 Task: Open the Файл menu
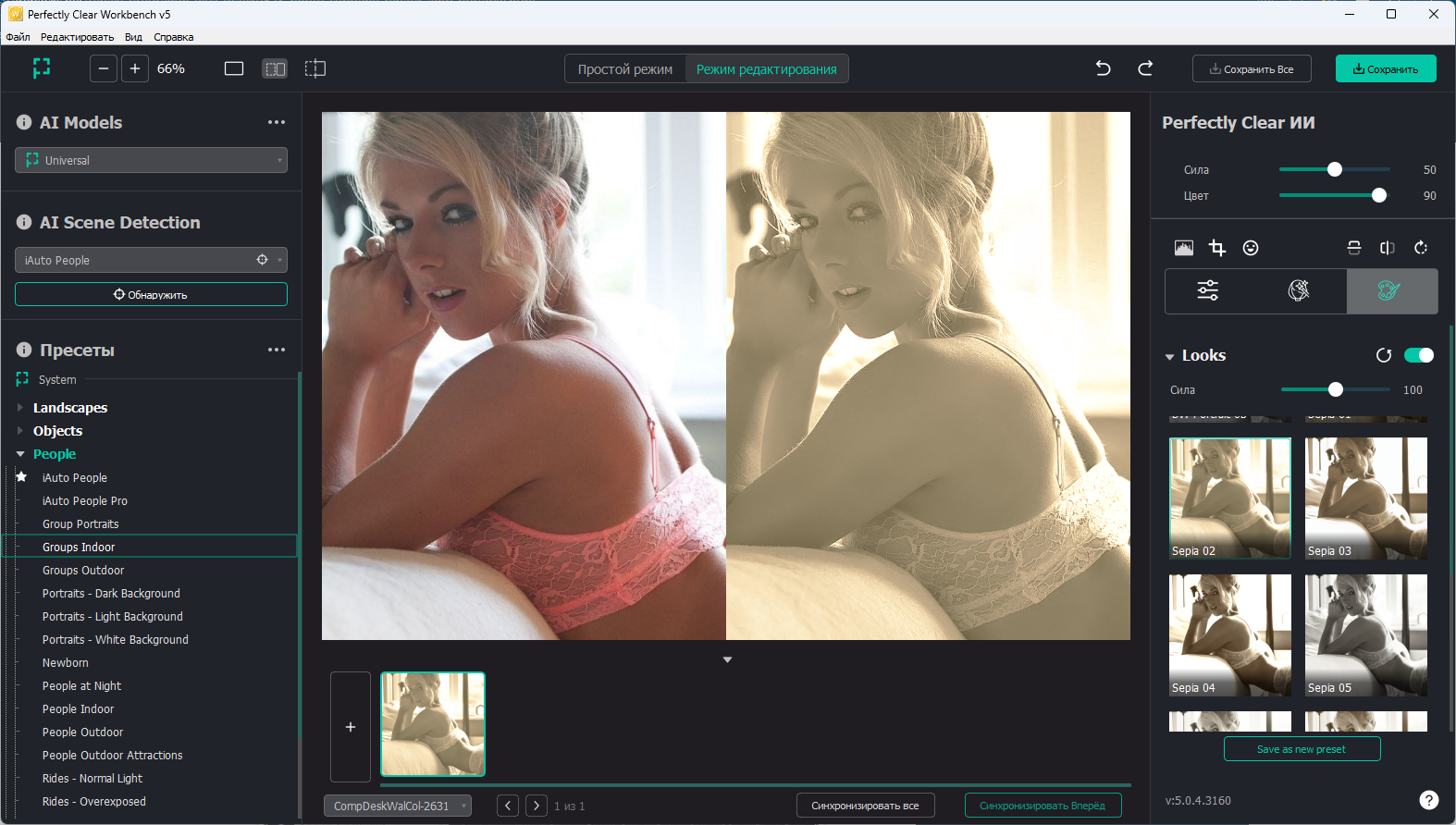(18, 37)
